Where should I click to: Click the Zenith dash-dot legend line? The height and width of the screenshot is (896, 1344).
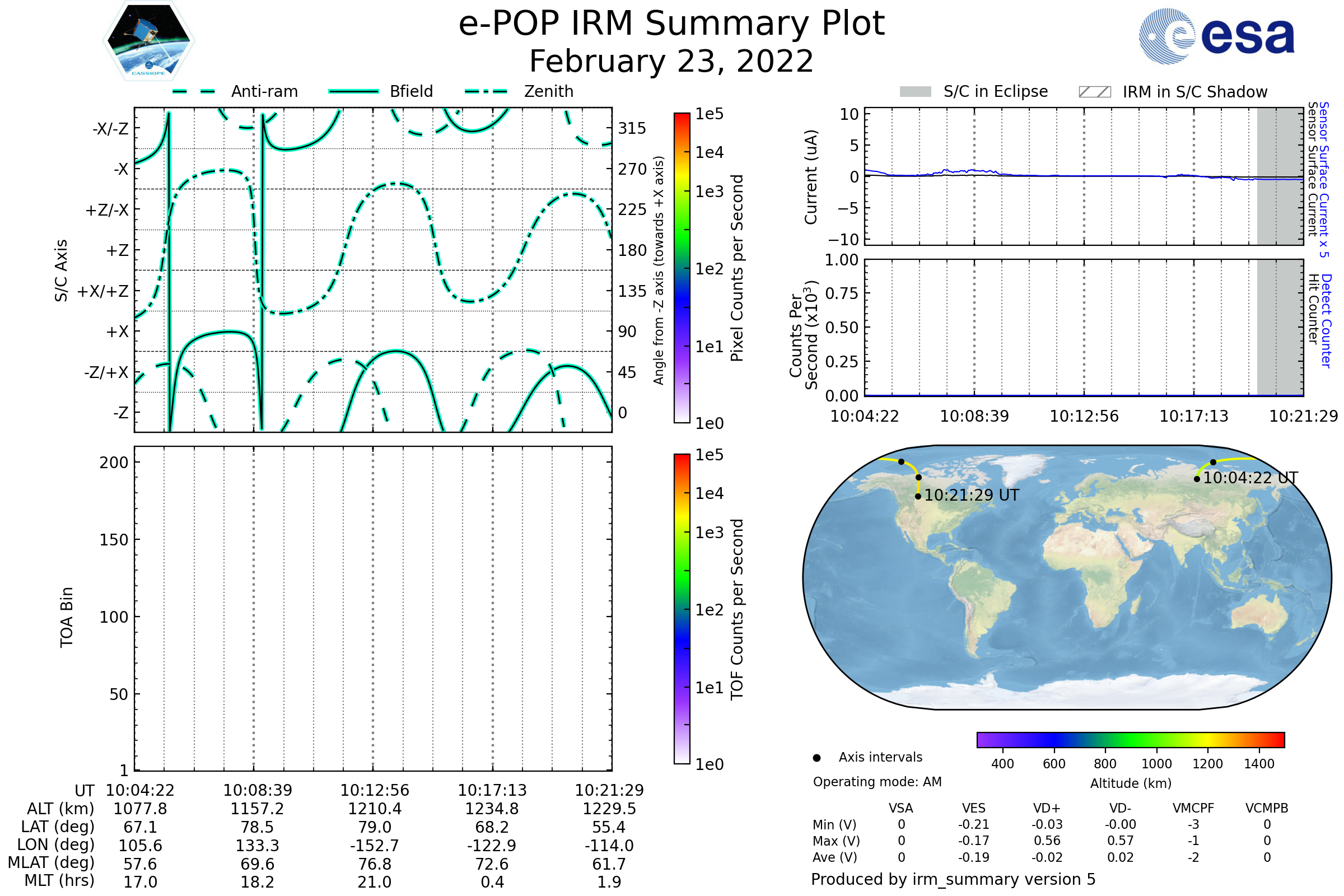[x=486, y=91]
